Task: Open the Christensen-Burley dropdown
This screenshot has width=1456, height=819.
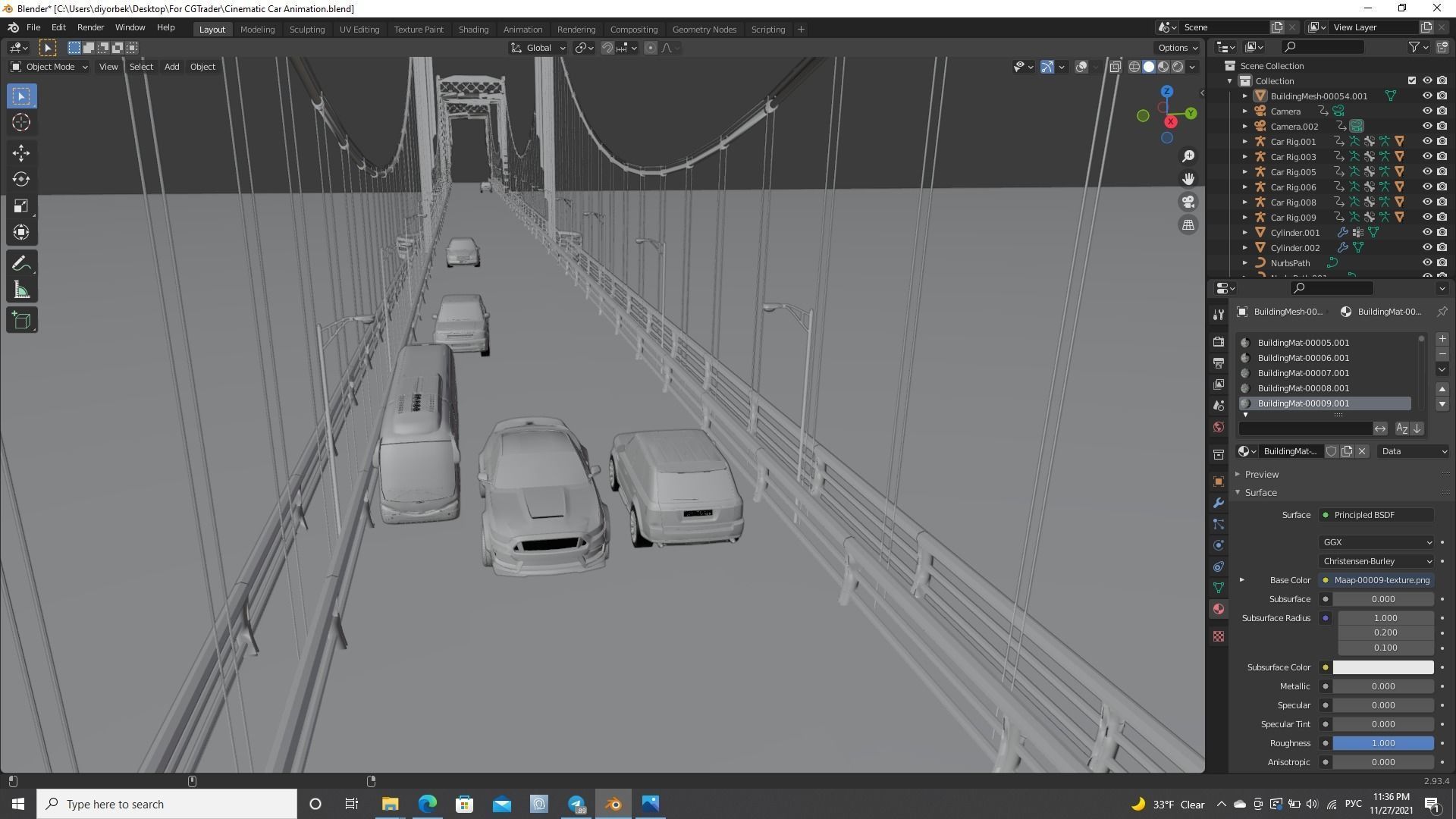Action: (x=1376, y=562)
